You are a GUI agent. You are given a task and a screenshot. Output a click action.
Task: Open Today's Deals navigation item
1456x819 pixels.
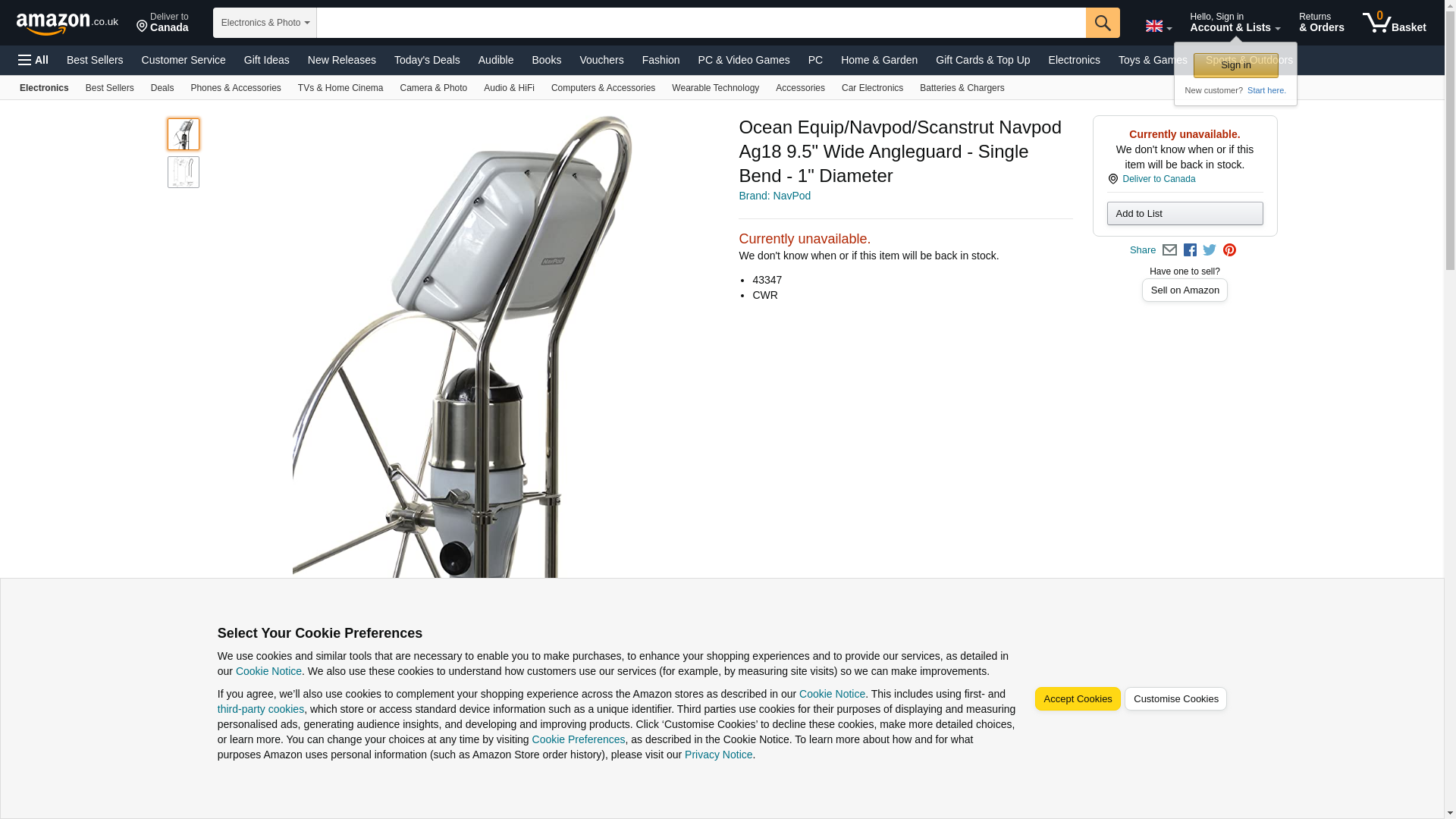pyautogui.click(x=427, y=60)
